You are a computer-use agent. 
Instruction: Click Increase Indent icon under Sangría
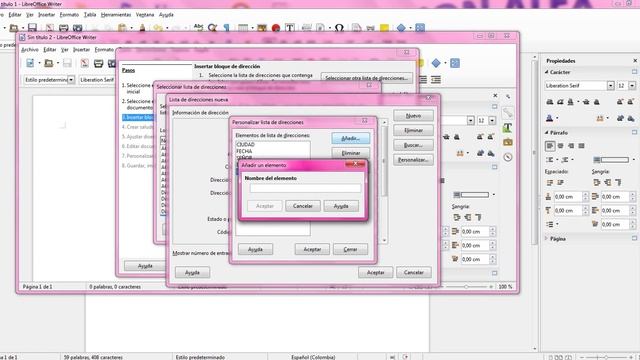coord(597,182)
